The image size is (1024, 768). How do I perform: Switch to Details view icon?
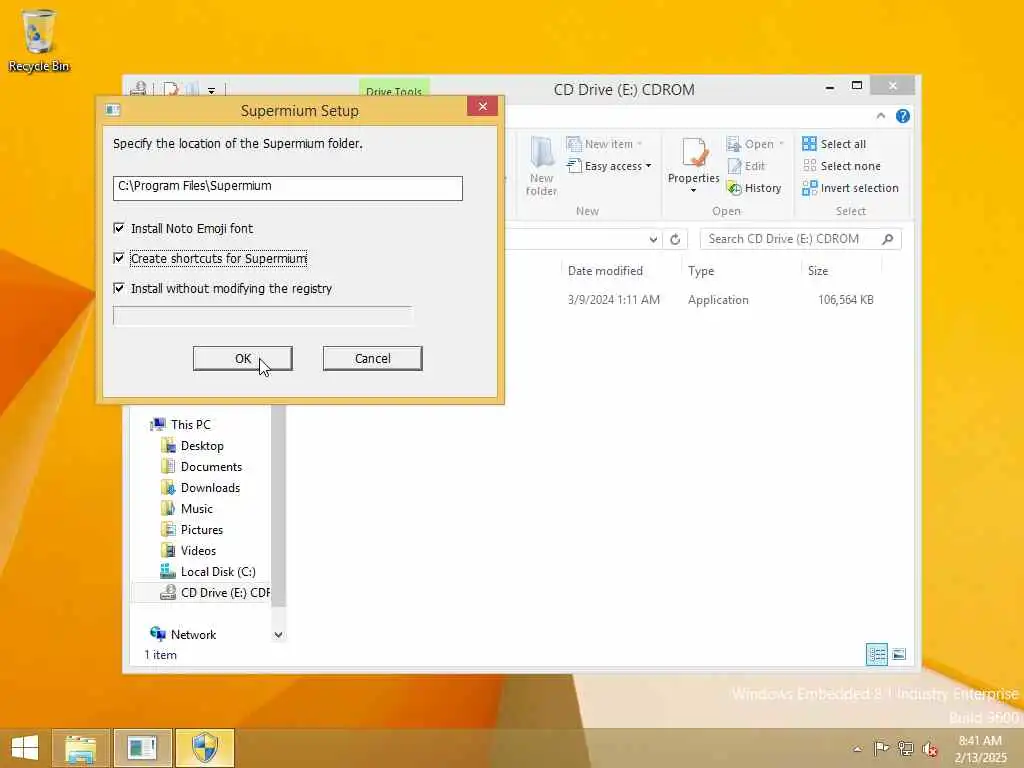tap(876, 654)
